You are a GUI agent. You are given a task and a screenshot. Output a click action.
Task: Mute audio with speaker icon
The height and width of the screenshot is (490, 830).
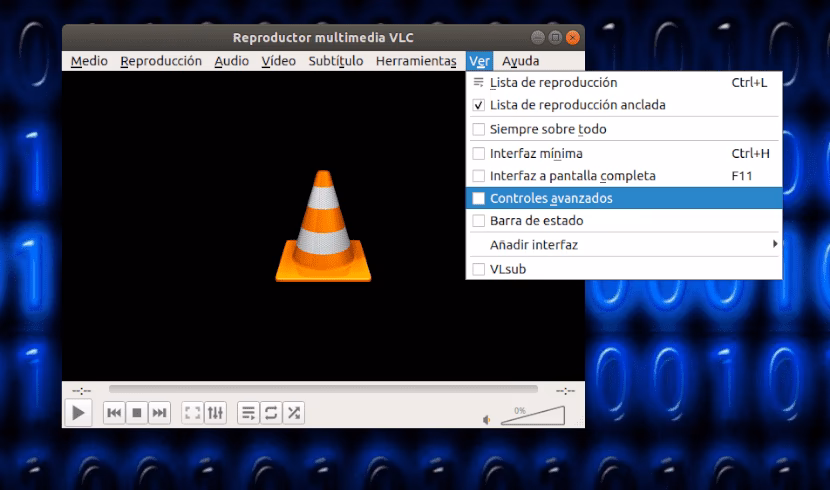486,420
